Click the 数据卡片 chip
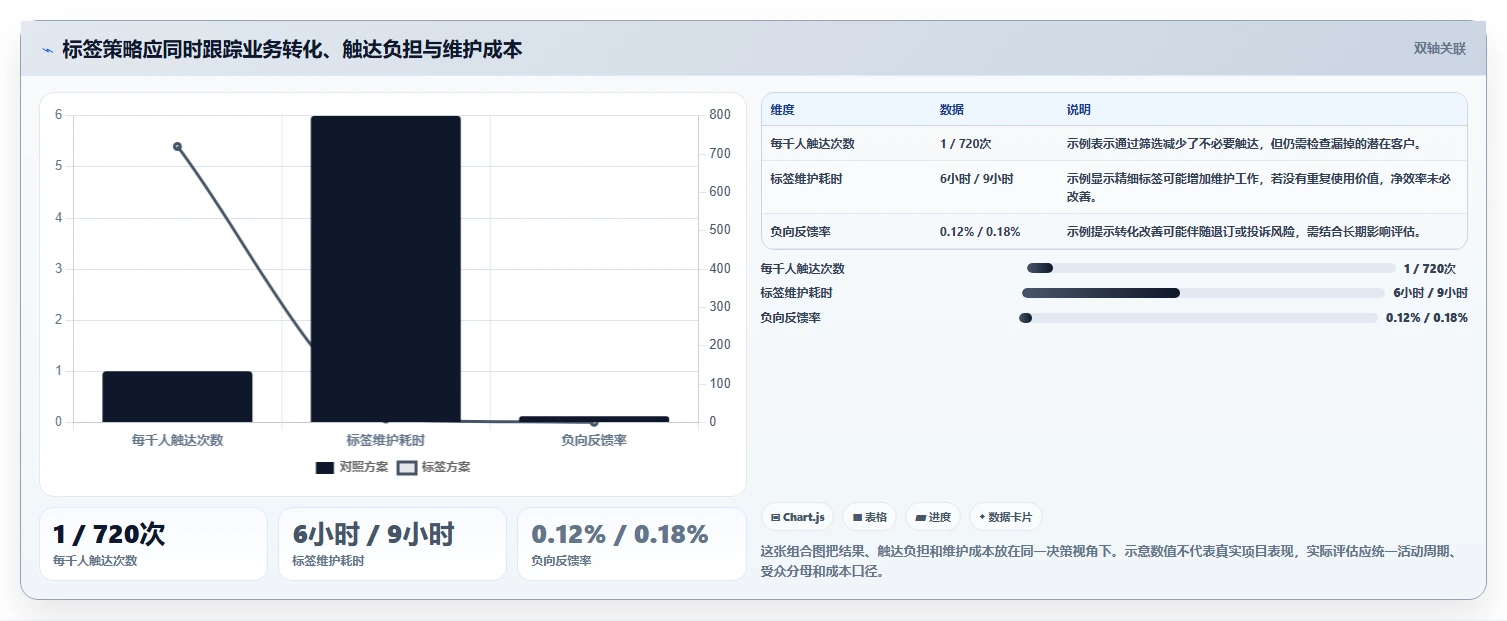 coord(1006,517)
